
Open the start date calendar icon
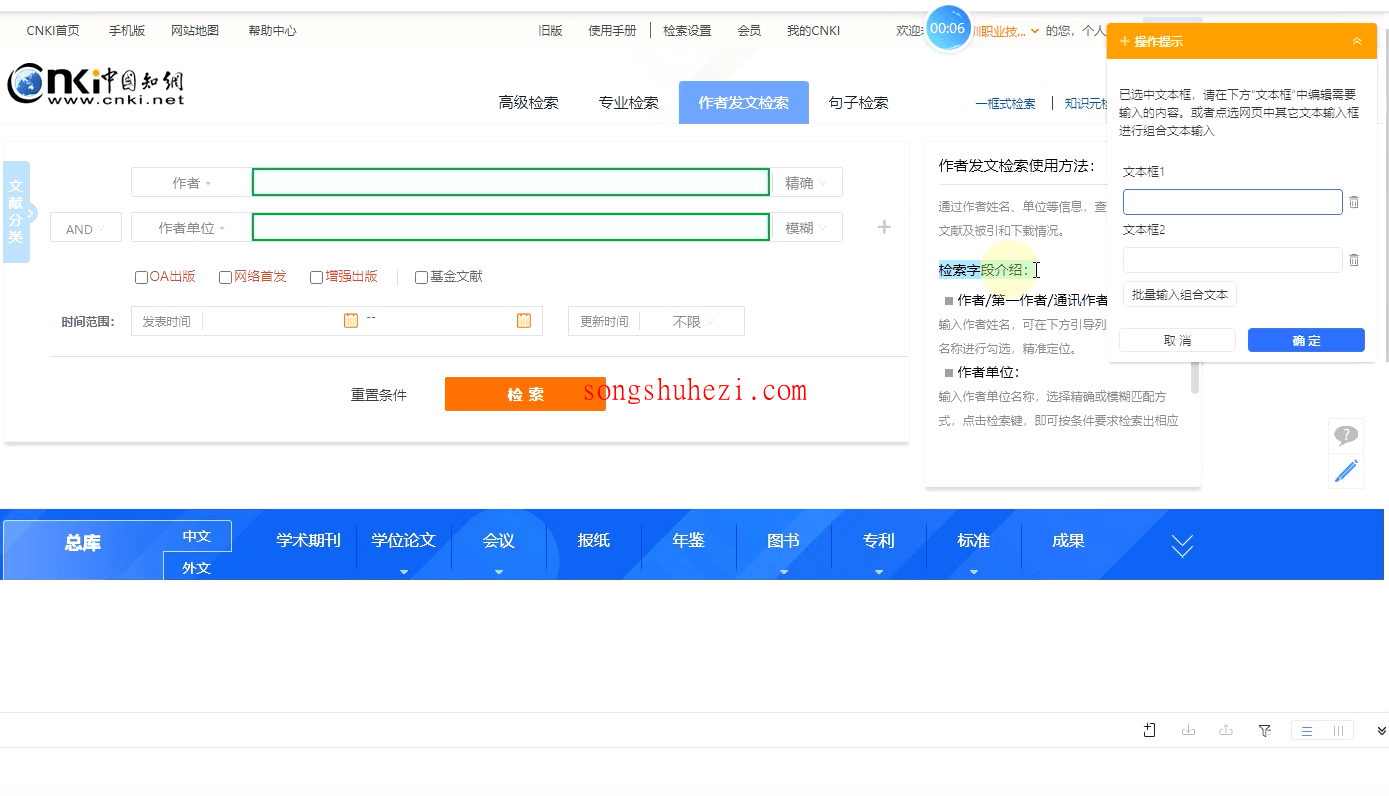click(351, 321)
